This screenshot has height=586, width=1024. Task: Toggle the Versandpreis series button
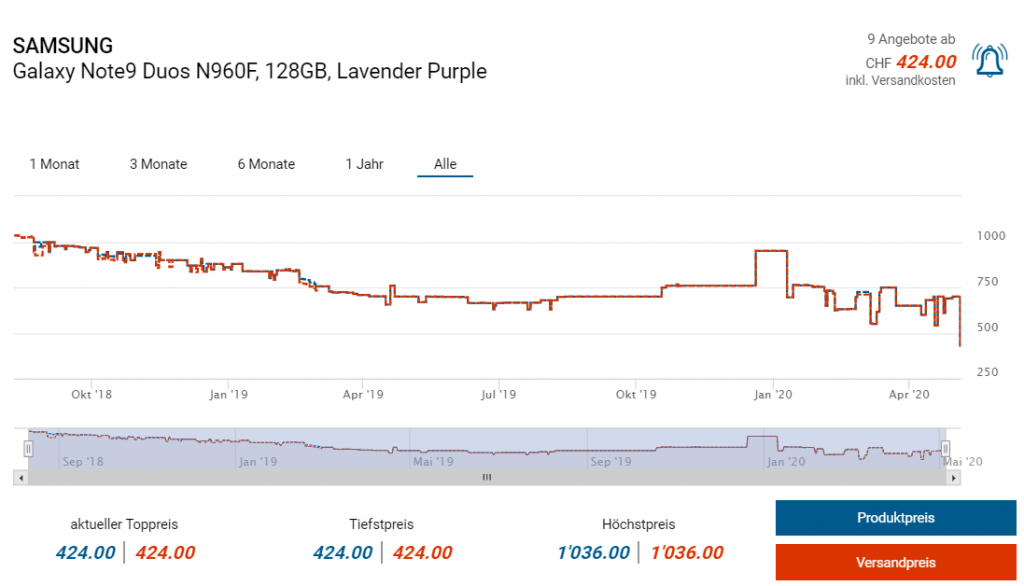(895, 562)
